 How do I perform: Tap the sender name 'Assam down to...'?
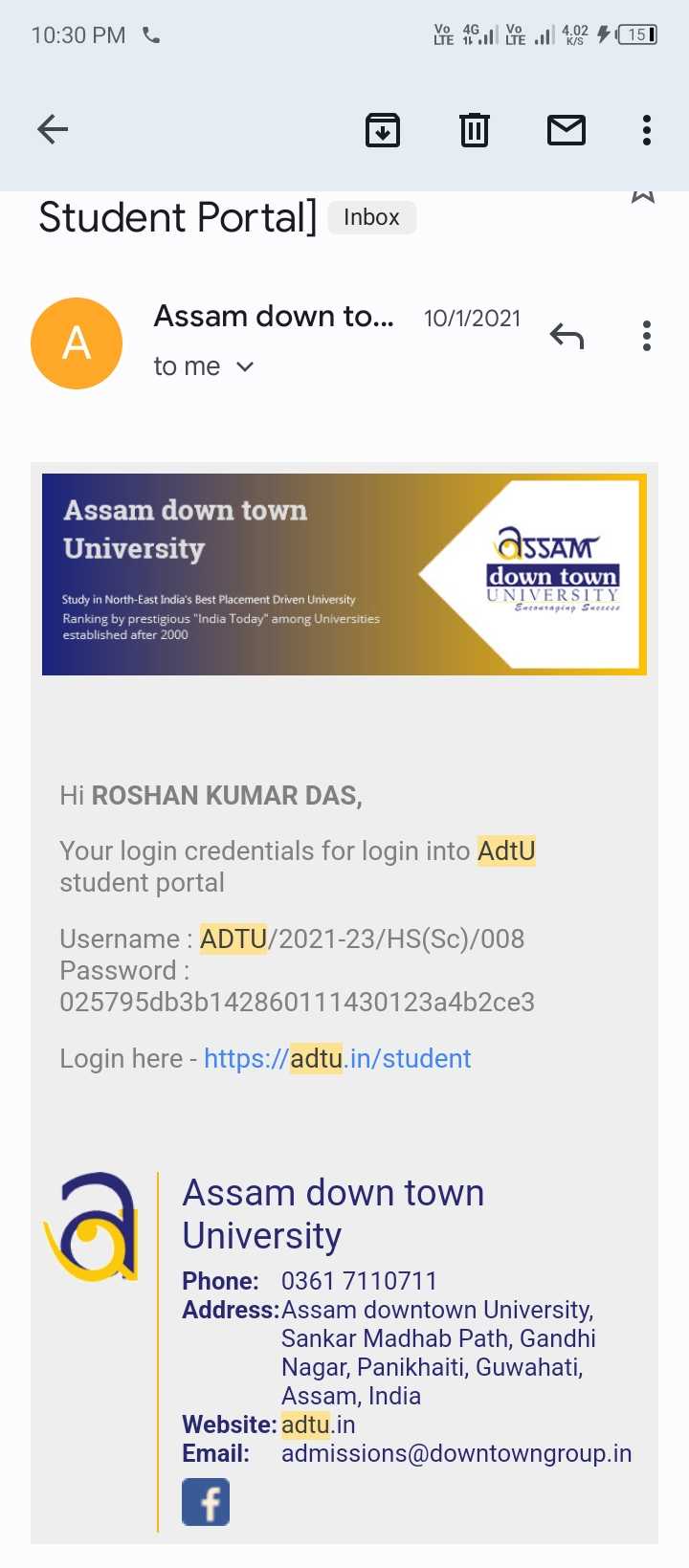pyautogui.click(x=274, y=316)
